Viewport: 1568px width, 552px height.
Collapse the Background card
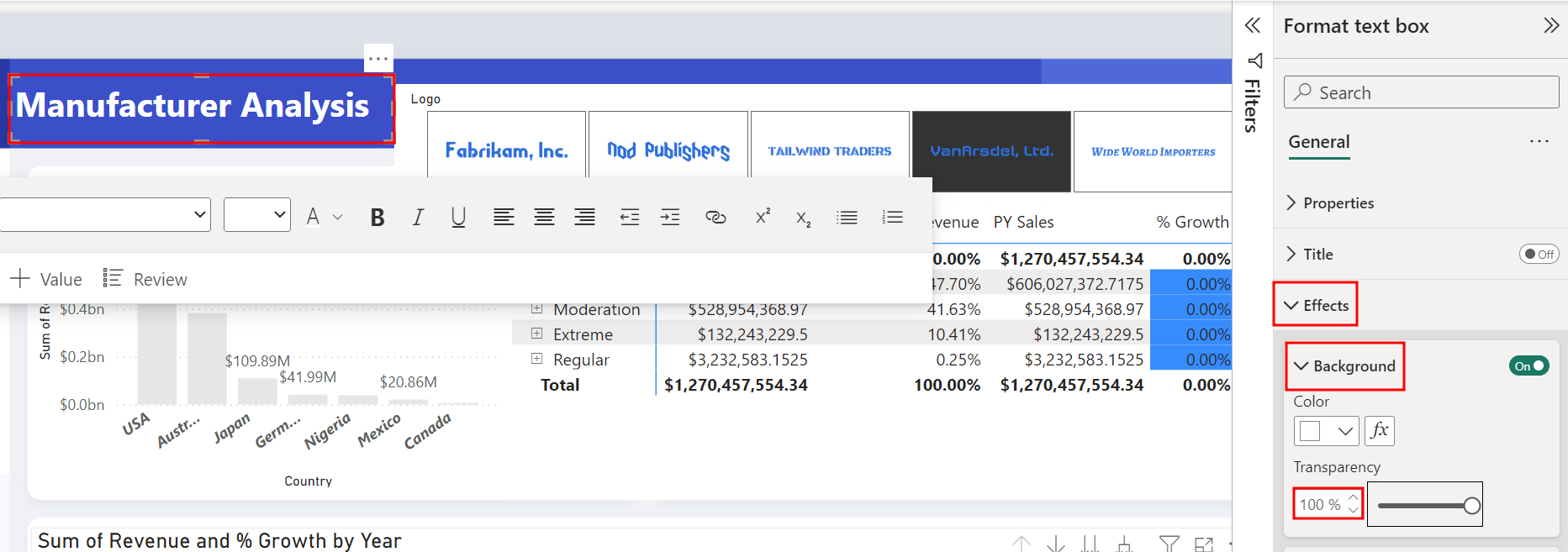[1344, 365]
